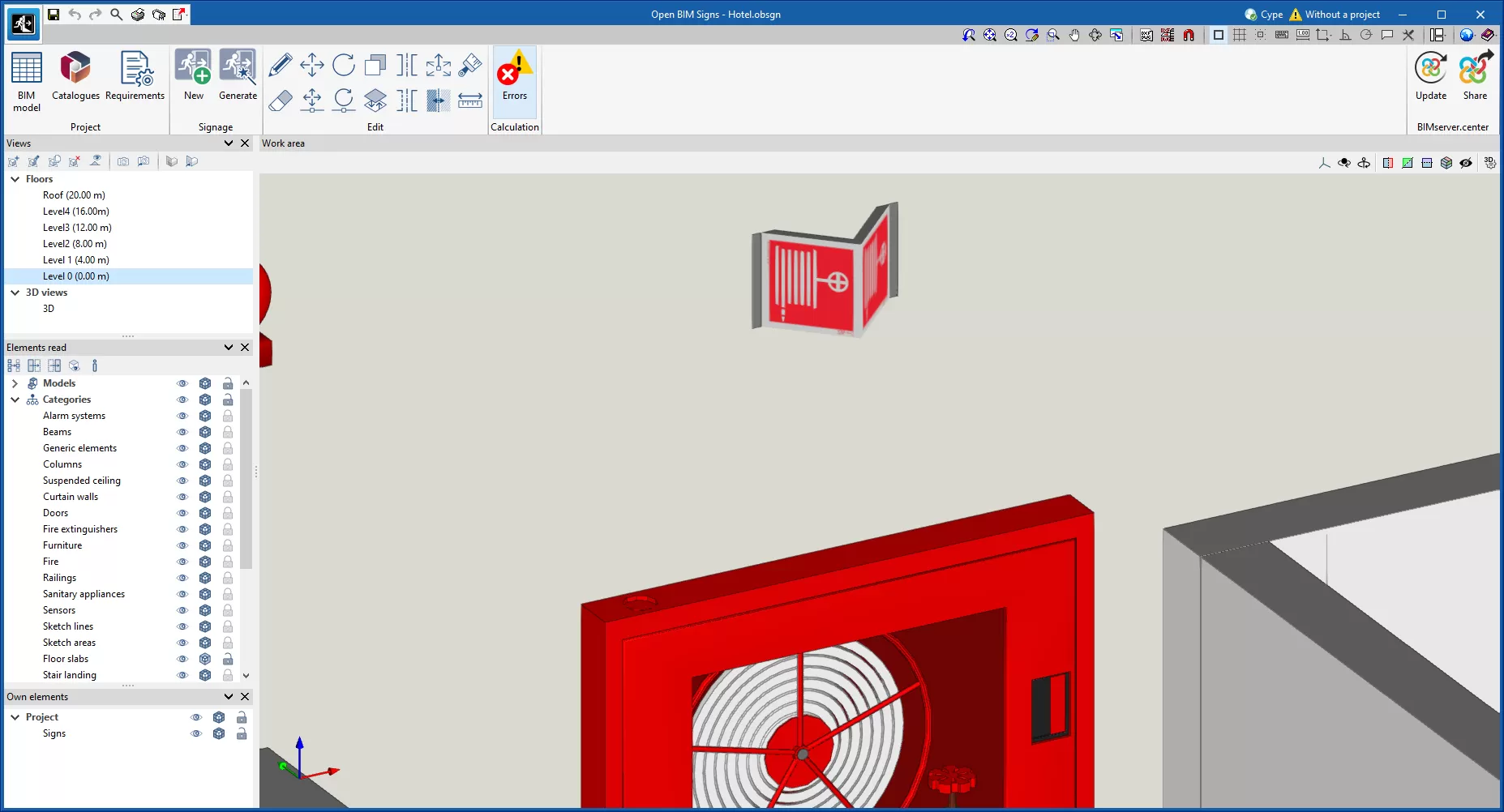Toggle visibility eye for Doors

click(x=182, y=513)
